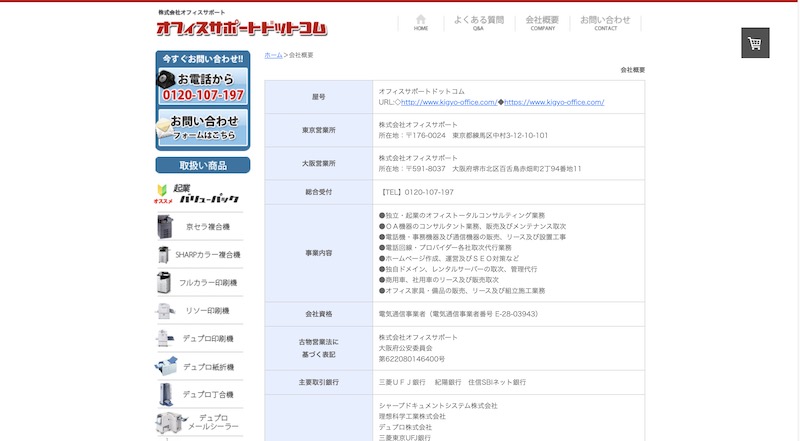Click 商用車、社用車のリース及び販売取次 line
Viewport: 800px width, 441px height.
pyautogui.click(x=439, y=280)
